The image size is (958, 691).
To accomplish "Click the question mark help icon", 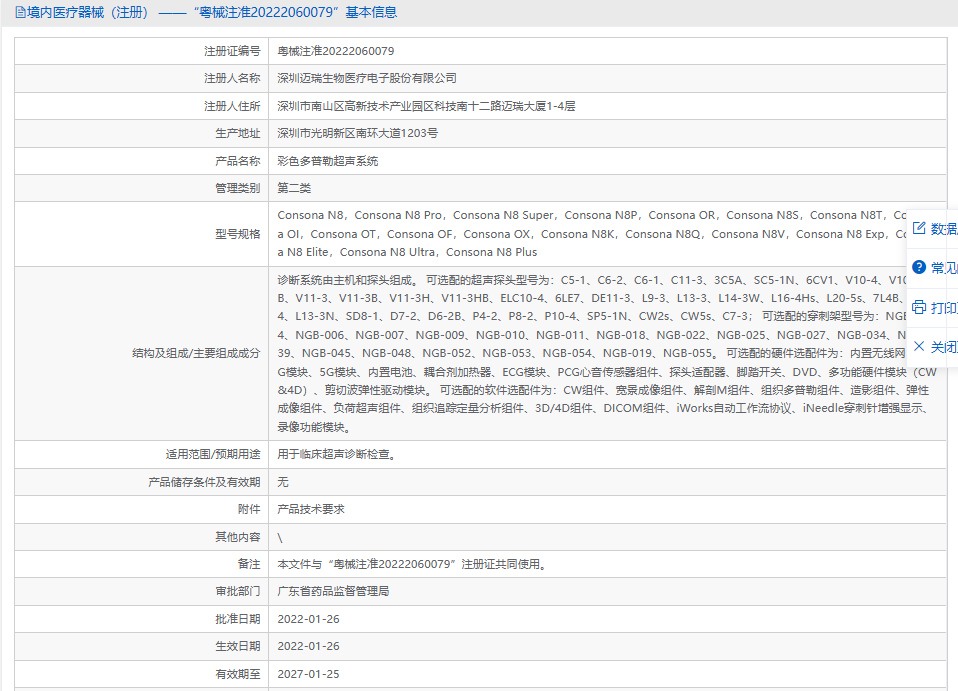I will coord(919,267).
